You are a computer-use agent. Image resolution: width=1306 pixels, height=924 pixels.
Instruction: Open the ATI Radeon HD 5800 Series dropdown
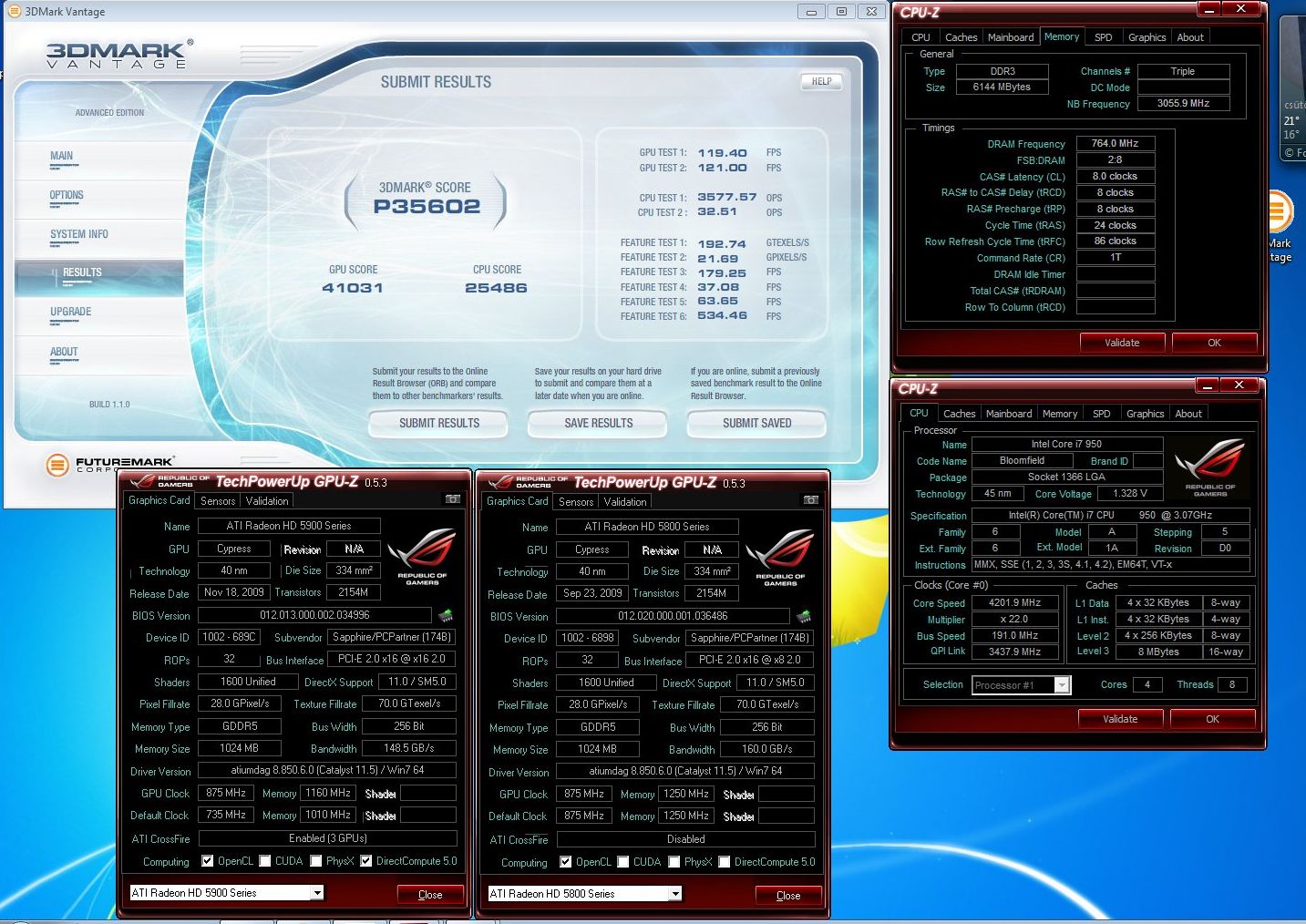point(584,894)
